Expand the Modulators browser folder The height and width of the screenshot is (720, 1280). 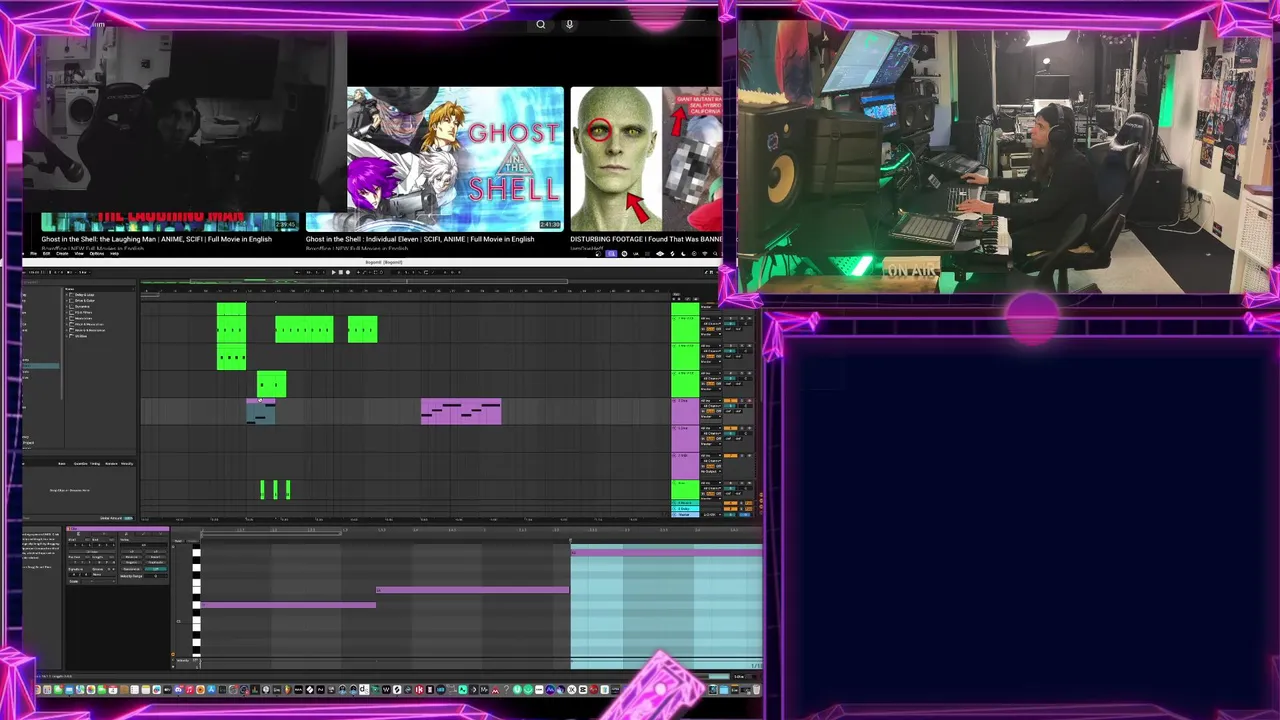tap(67, 319)
